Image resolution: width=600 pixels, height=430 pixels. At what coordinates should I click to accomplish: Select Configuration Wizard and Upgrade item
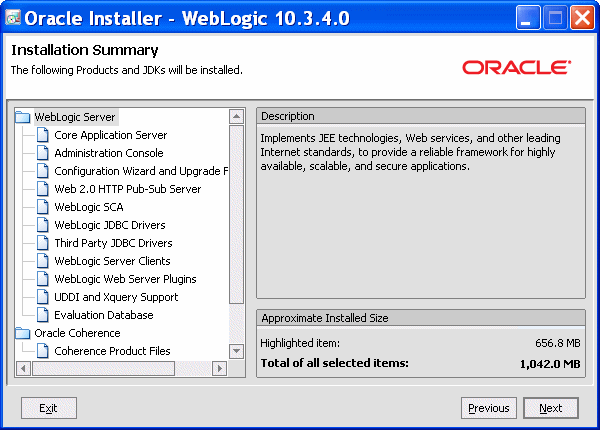pyautogui.click(x=141, y=171)
